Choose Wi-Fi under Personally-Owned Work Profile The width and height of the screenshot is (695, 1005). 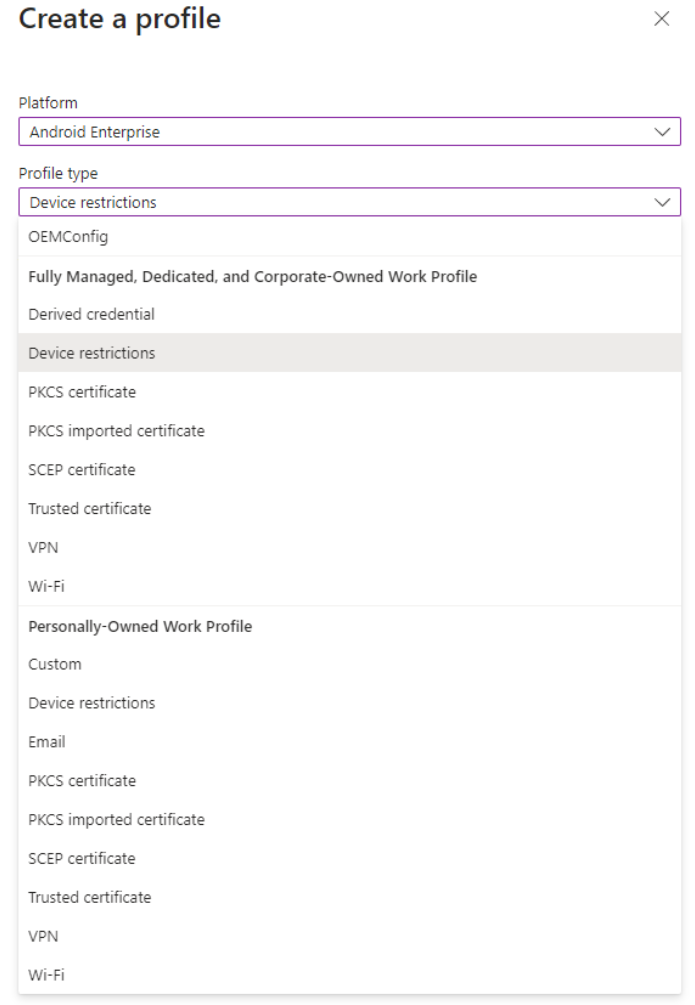point(349,975)
